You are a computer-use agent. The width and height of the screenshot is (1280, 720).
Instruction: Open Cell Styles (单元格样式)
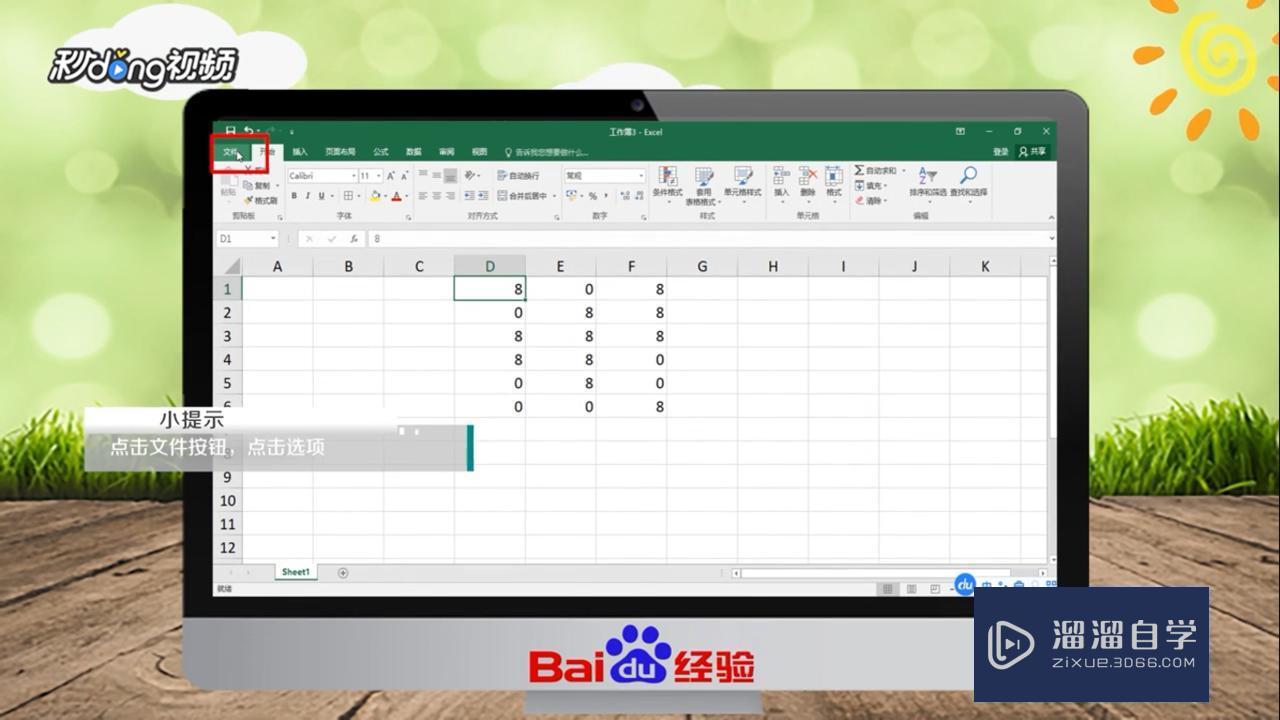coord(742,183)
